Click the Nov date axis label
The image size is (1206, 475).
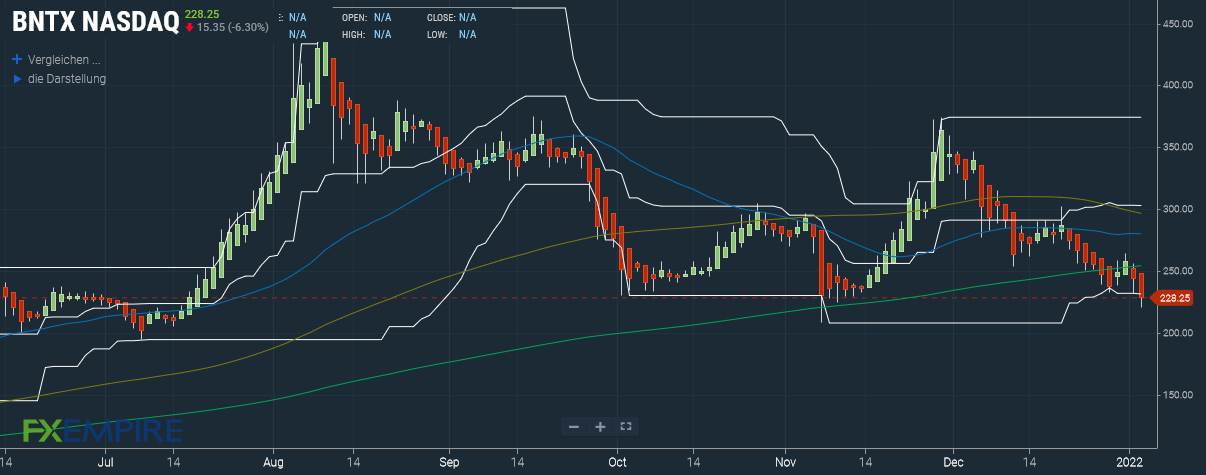coord(785,464)
